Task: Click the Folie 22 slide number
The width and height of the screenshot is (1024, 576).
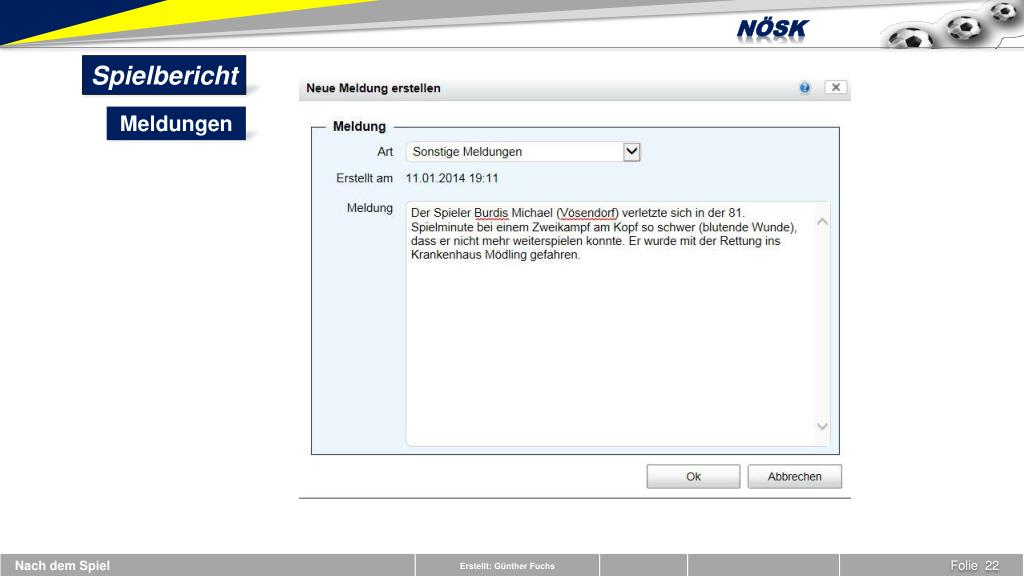Action: point(974,566)
